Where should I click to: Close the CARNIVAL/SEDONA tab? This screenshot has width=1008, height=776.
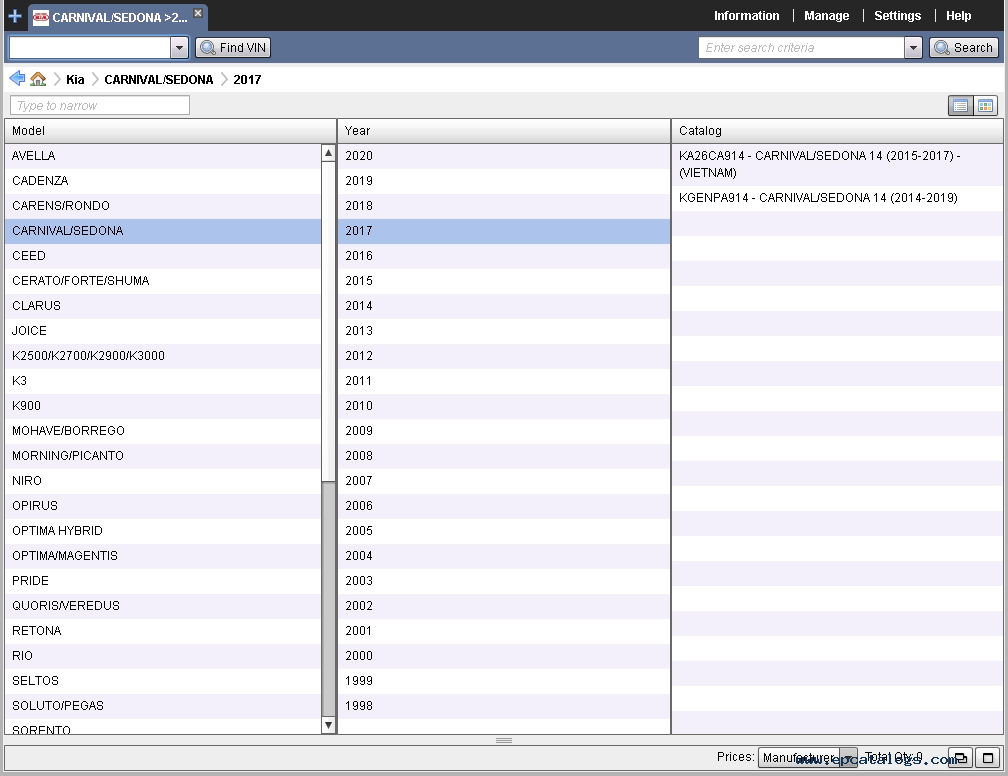click(198, 13)
